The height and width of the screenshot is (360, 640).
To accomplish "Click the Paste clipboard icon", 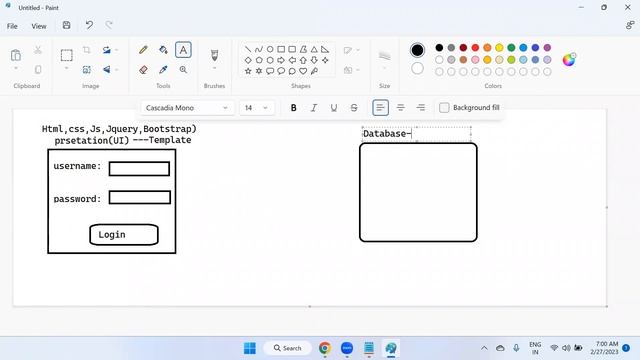I will (x=16, y=55).
